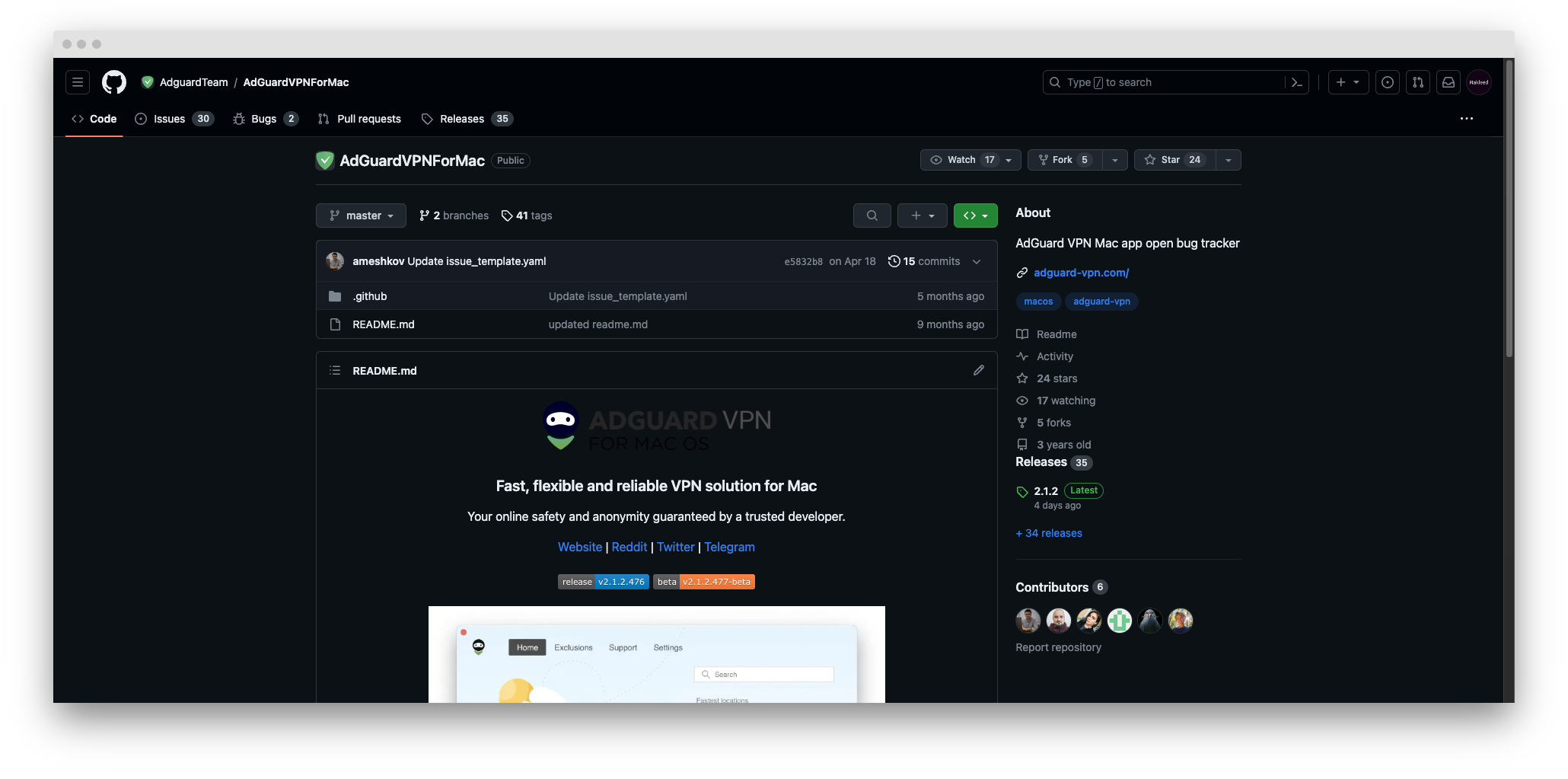Image resolution: width=1568 pixels, height=779 pixels.
Task: Open the adguard-vpn.com website link
Action: click(1082, 273)
